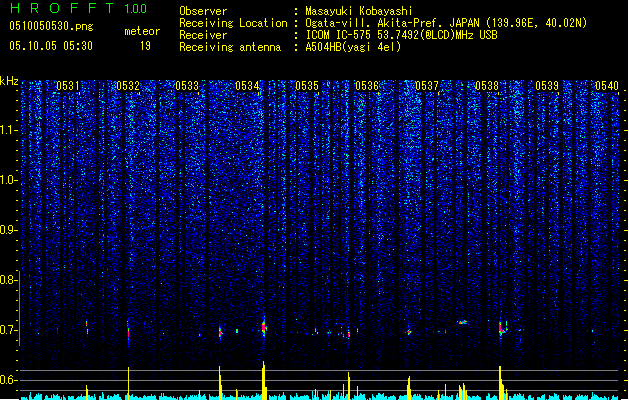This screenshot has width=629, height=400.
Task: Click the 'Receiver' field label
Action: 203,35
